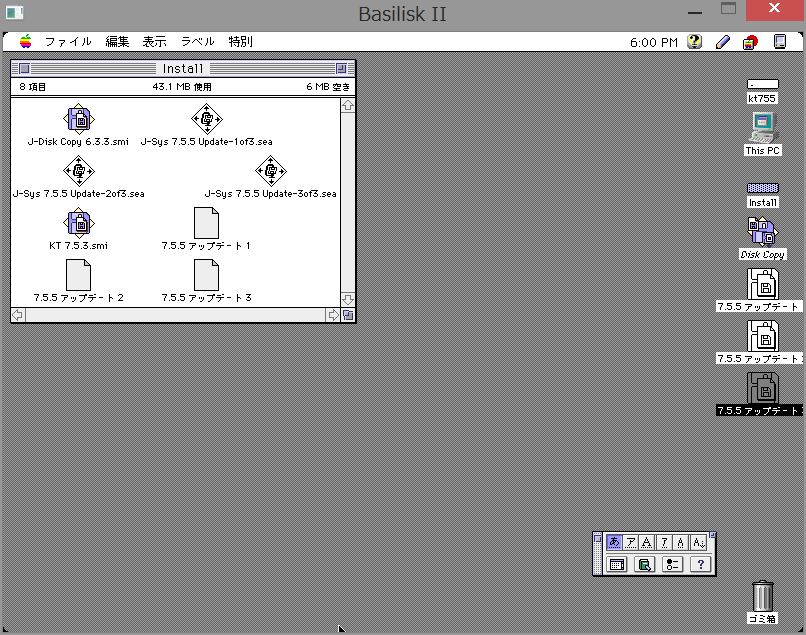Image resolution: width=806 pixels, height=635 pixels.
Task: Open the Apple keyboard script menu
Action: [x=750, y=42]
